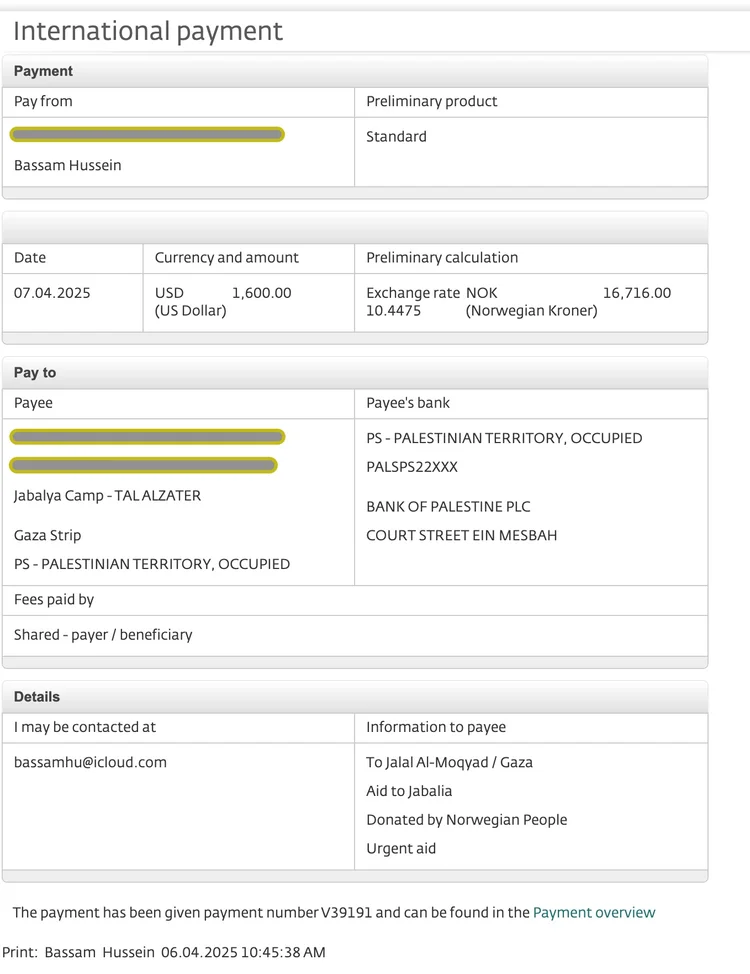Click the Payment section header
This screenshot has height=974, width=750.
pyautogui.click(x=43, y=71)
